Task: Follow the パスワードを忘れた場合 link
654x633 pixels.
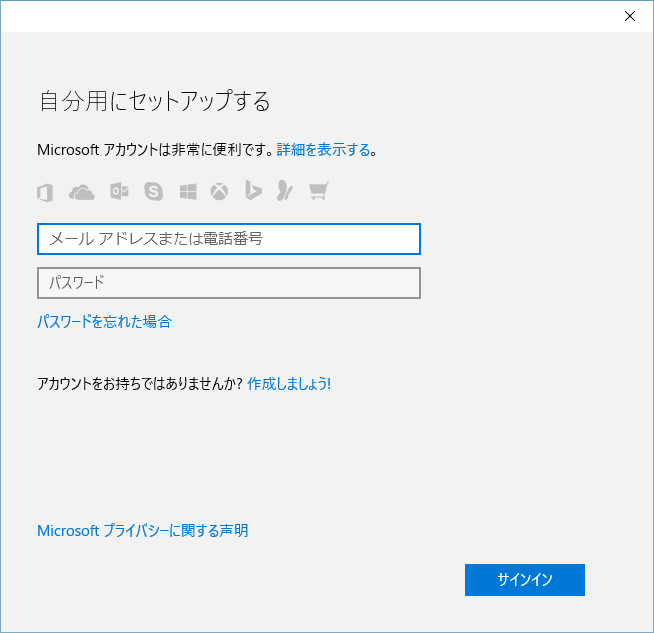Action: pyautogui.click(x=104, y=321)
